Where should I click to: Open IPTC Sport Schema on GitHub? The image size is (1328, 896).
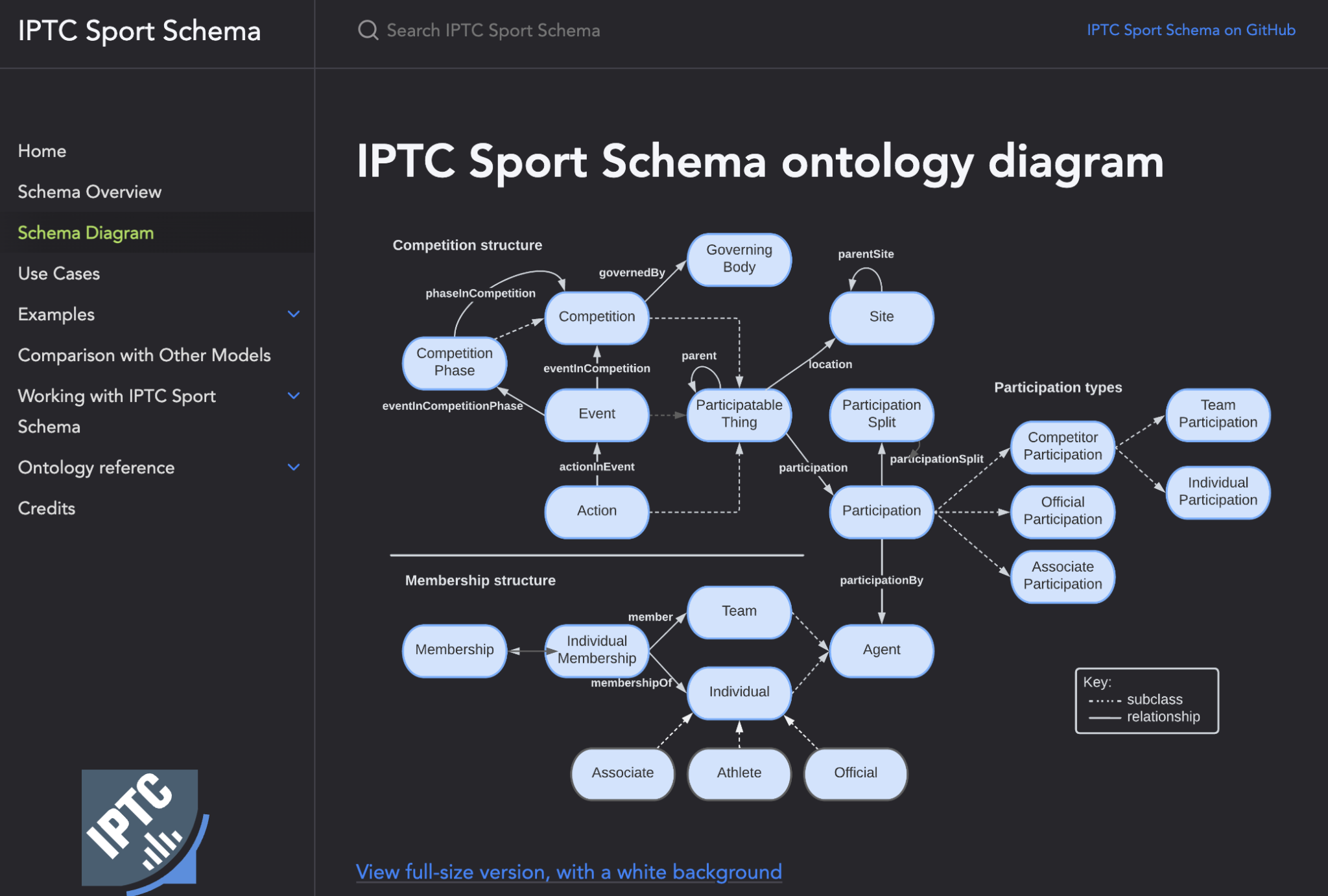1191,30
